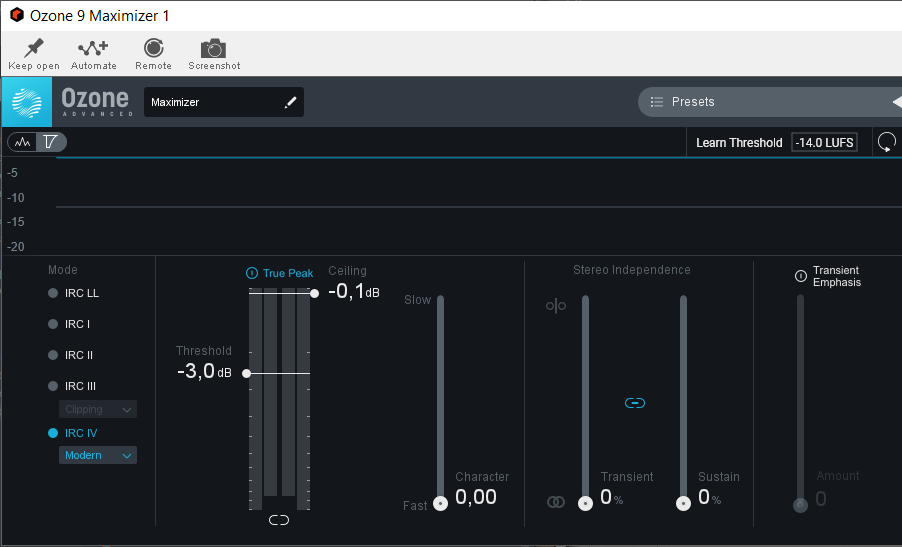Toggle True Peak limiting
902x547 pixels.
coord(280,273)
